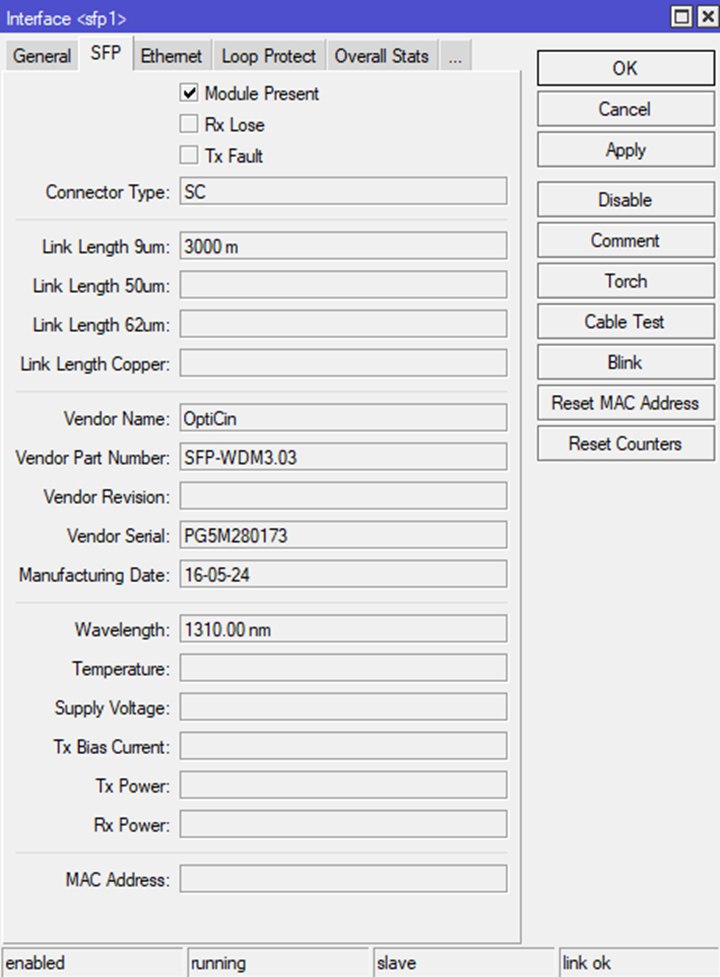Screen dimensions: 720x977
Task: Open Torch for this interface
Action: tap(625, 281)
